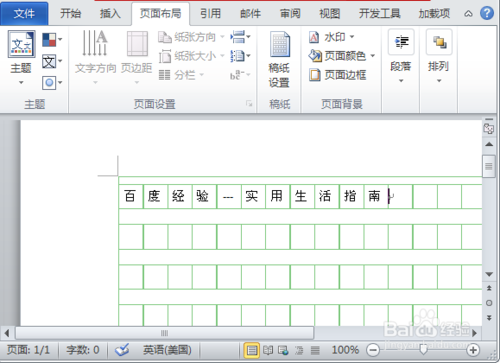
Task: Open the 排列 arrange icon
Action: click(439, 42)
